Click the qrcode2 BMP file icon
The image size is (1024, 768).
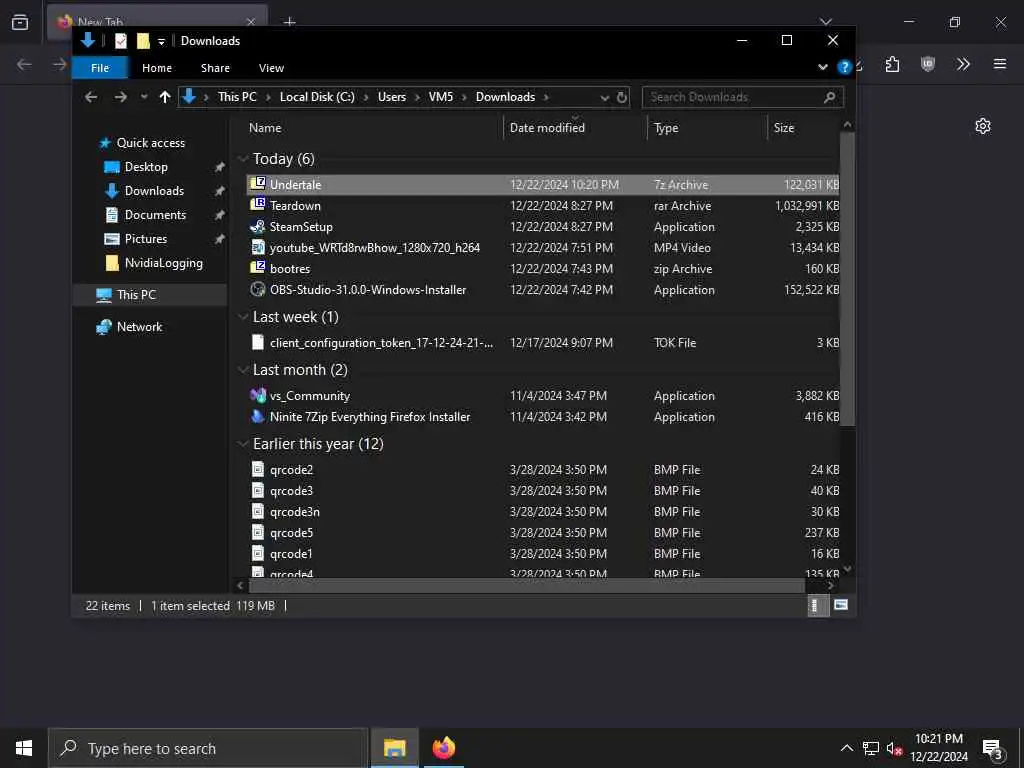click(258, 470)
